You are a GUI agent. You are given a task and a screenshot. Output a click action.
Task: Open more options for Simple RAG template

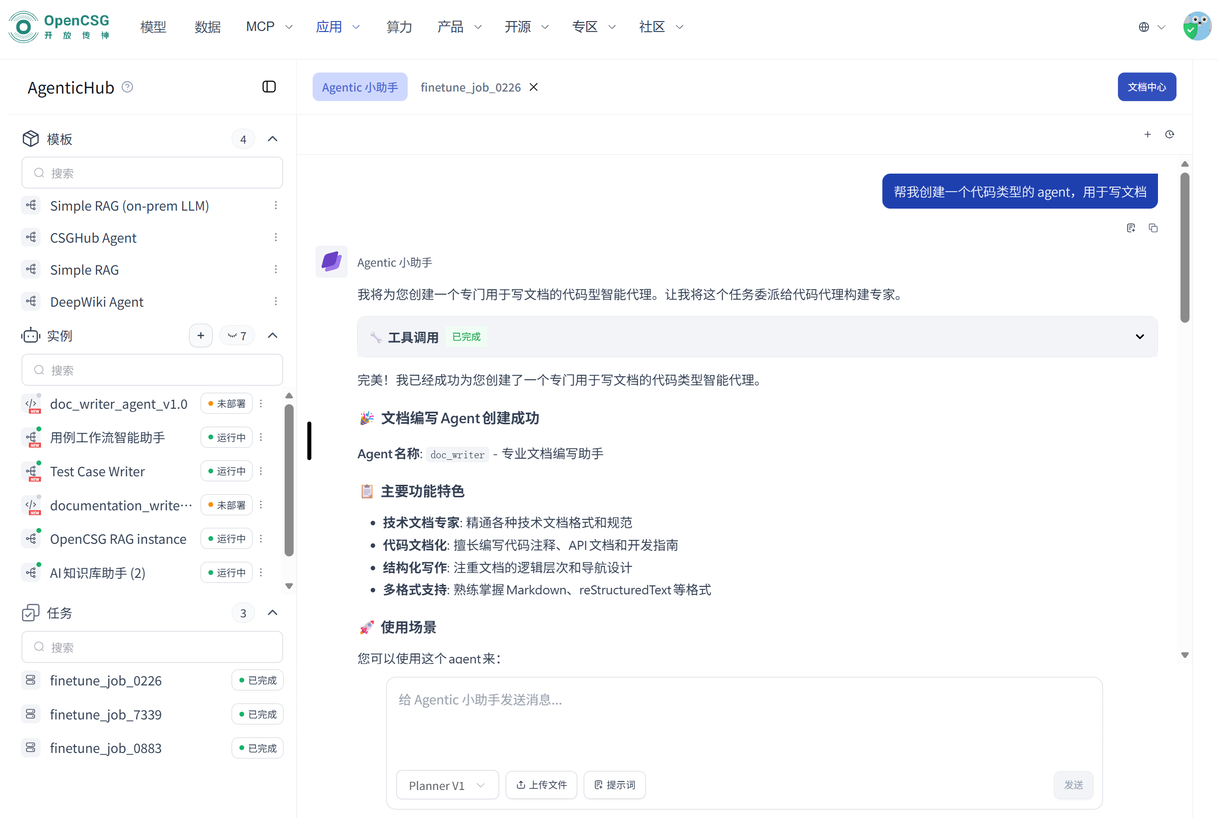(x=276, y=270)
